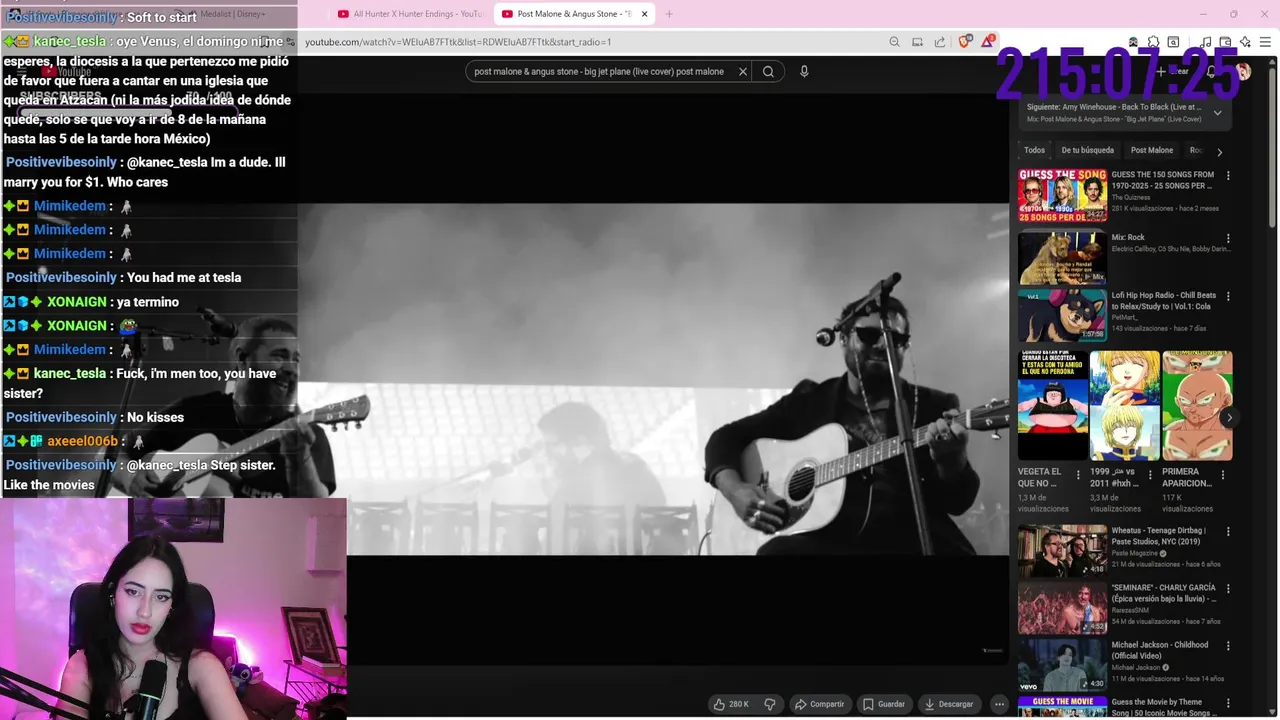Open Brave Leo AI sparkle icon
This screenshot has height=720, width=1280.
1245,42
